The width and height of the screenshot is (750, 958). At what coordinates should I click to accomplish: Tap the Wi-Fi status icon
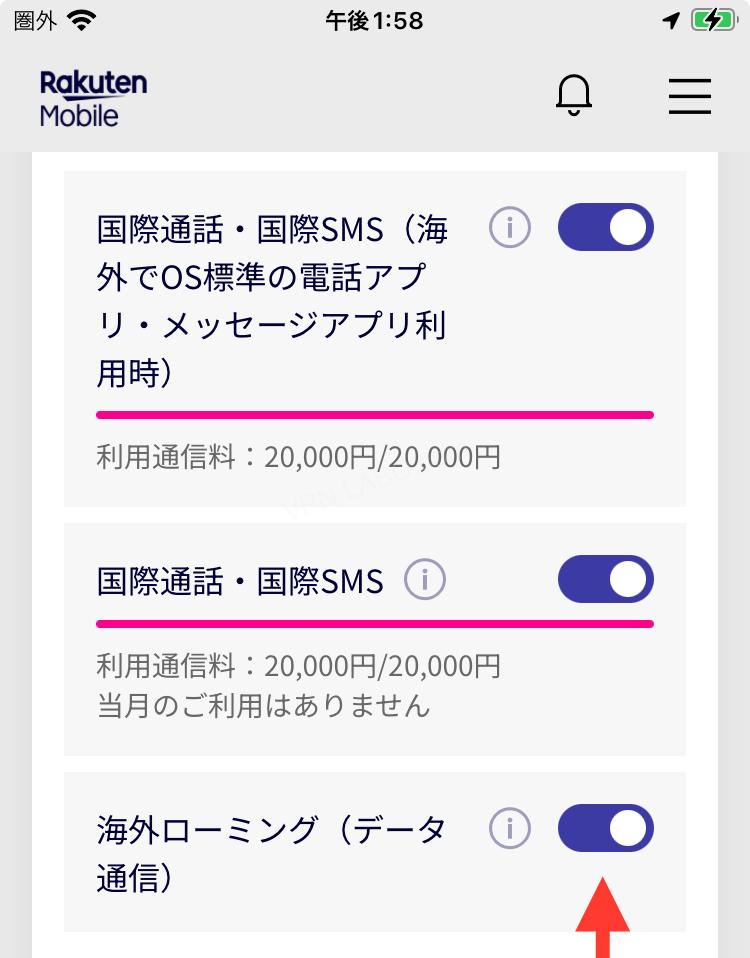(83, 20)
